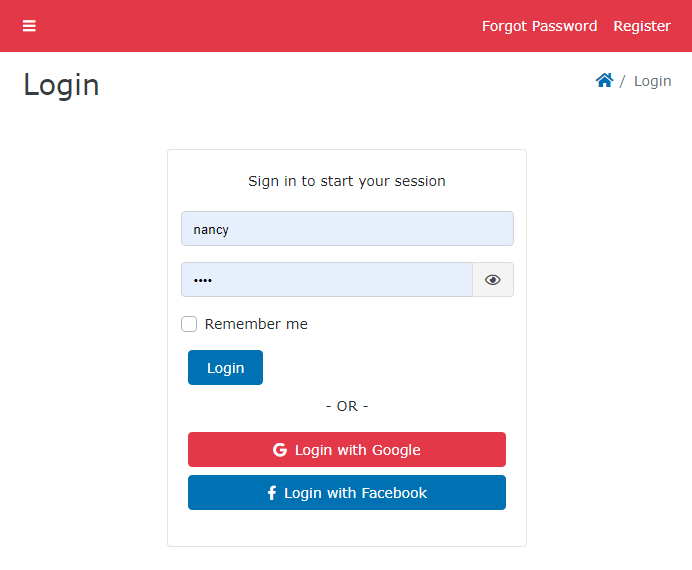Click the Sign in to start your session text
The height and width of the screenshot is (570, 692).
(x=347, y=181)
